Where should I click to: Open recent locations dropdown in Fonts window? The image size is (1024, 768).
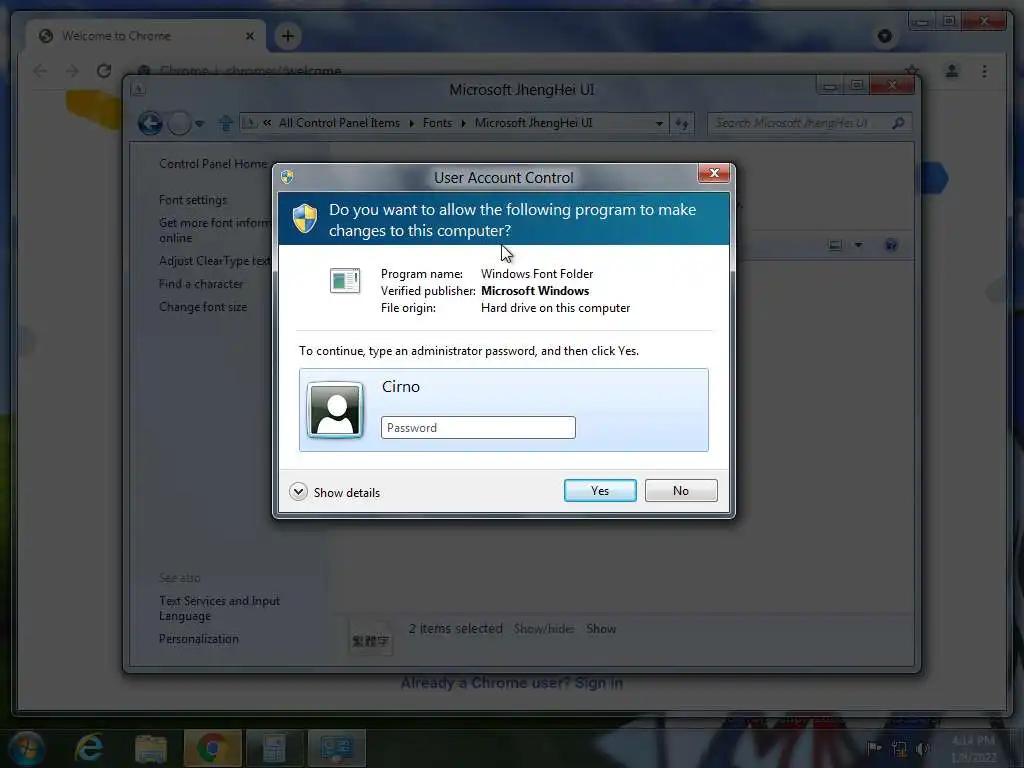coord(200,123)
